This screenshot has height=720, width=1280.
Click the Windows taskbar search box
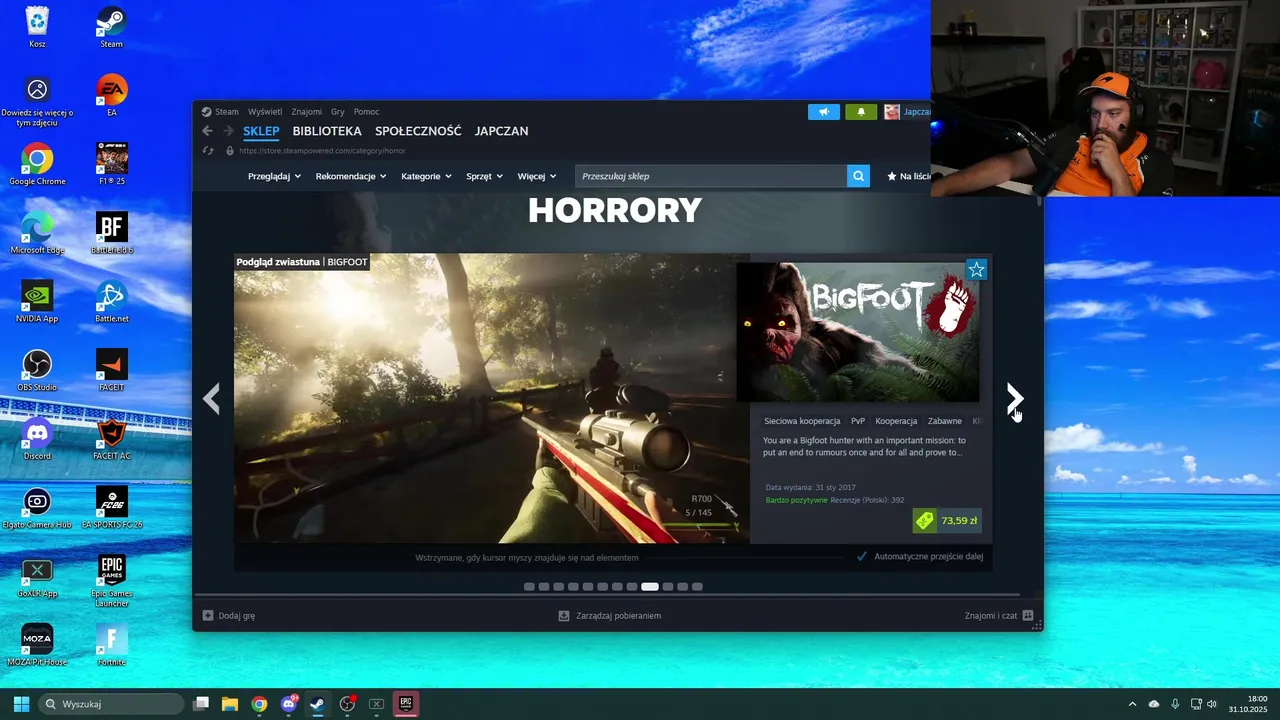tap(110, 704)
